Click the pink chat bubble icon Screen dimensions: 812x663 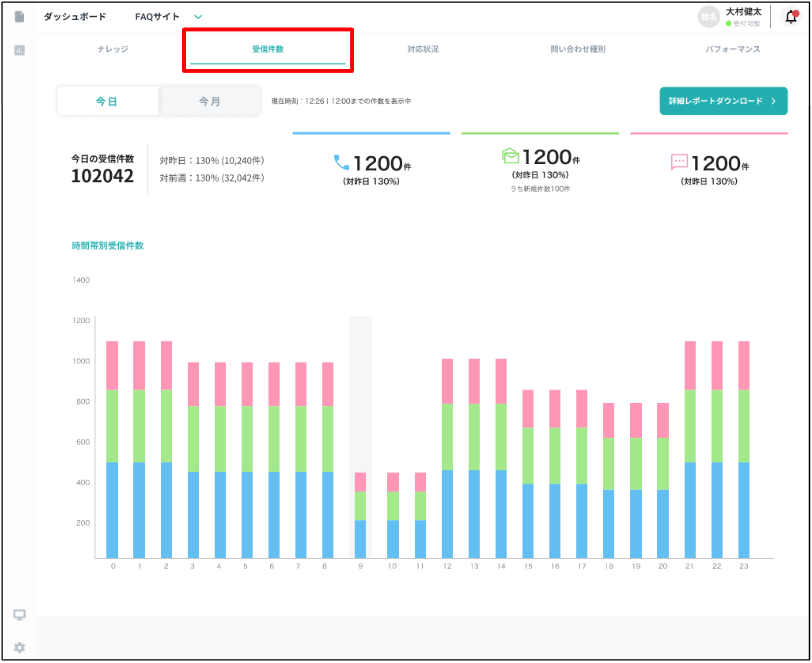[x=680, y=162]
